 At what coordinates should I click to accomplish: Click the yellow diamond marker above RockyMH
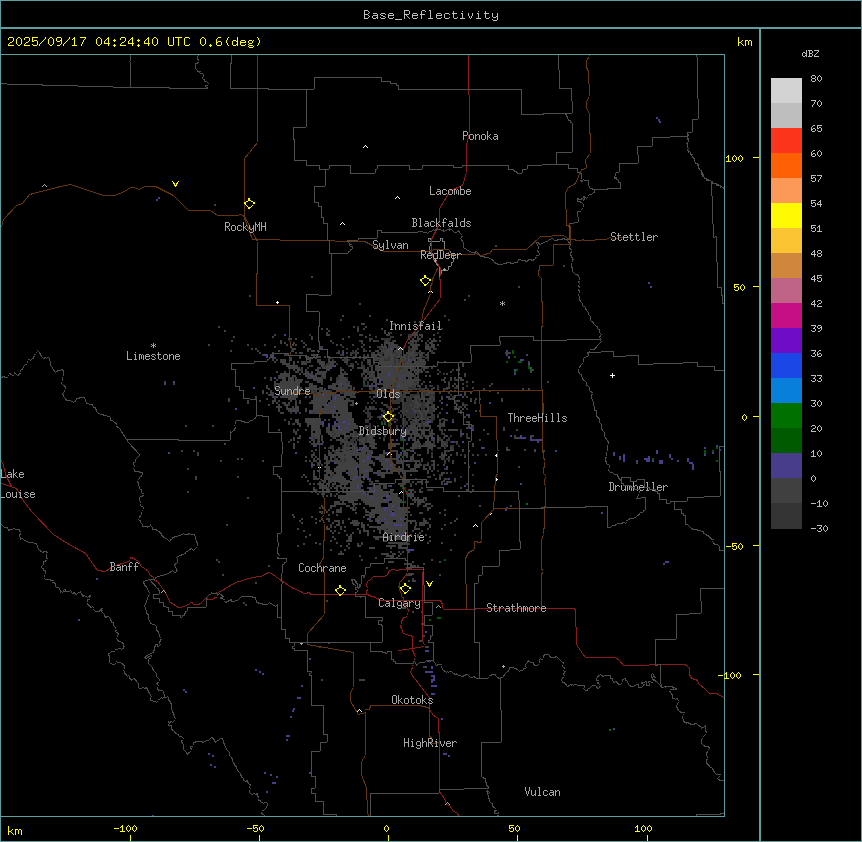249,204
